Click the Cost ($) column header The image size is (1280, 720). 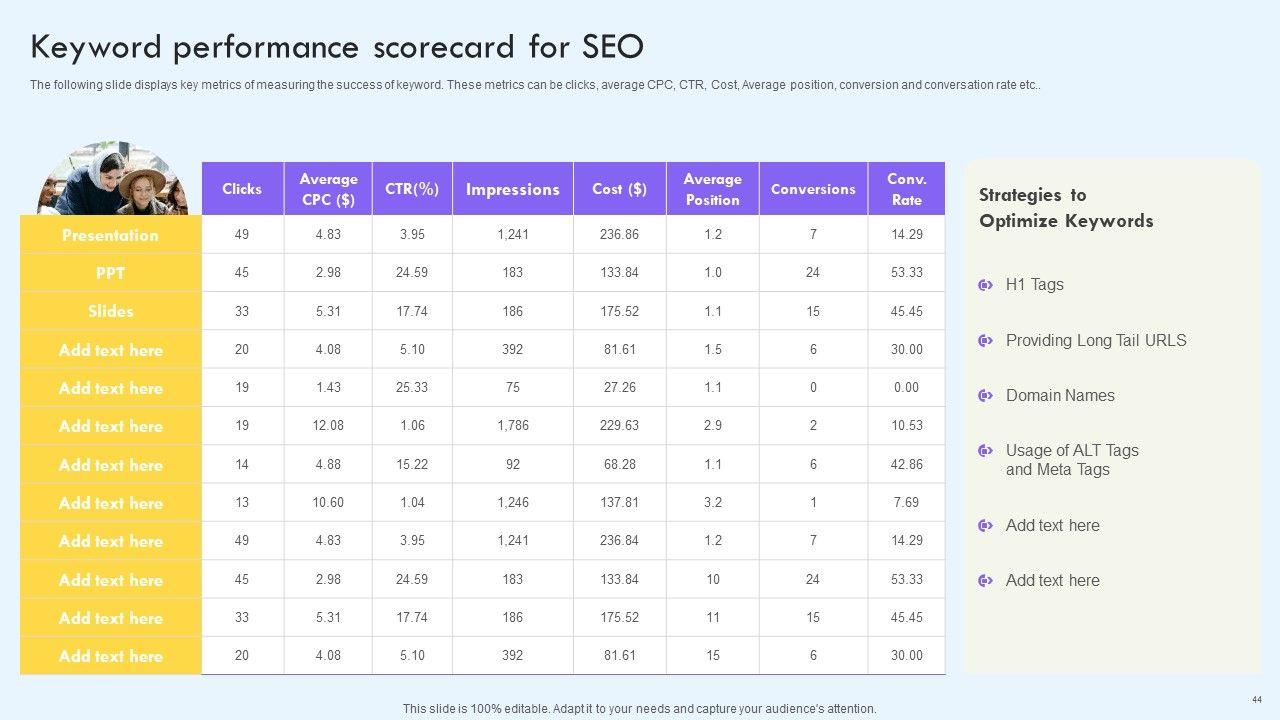[619, 189]
